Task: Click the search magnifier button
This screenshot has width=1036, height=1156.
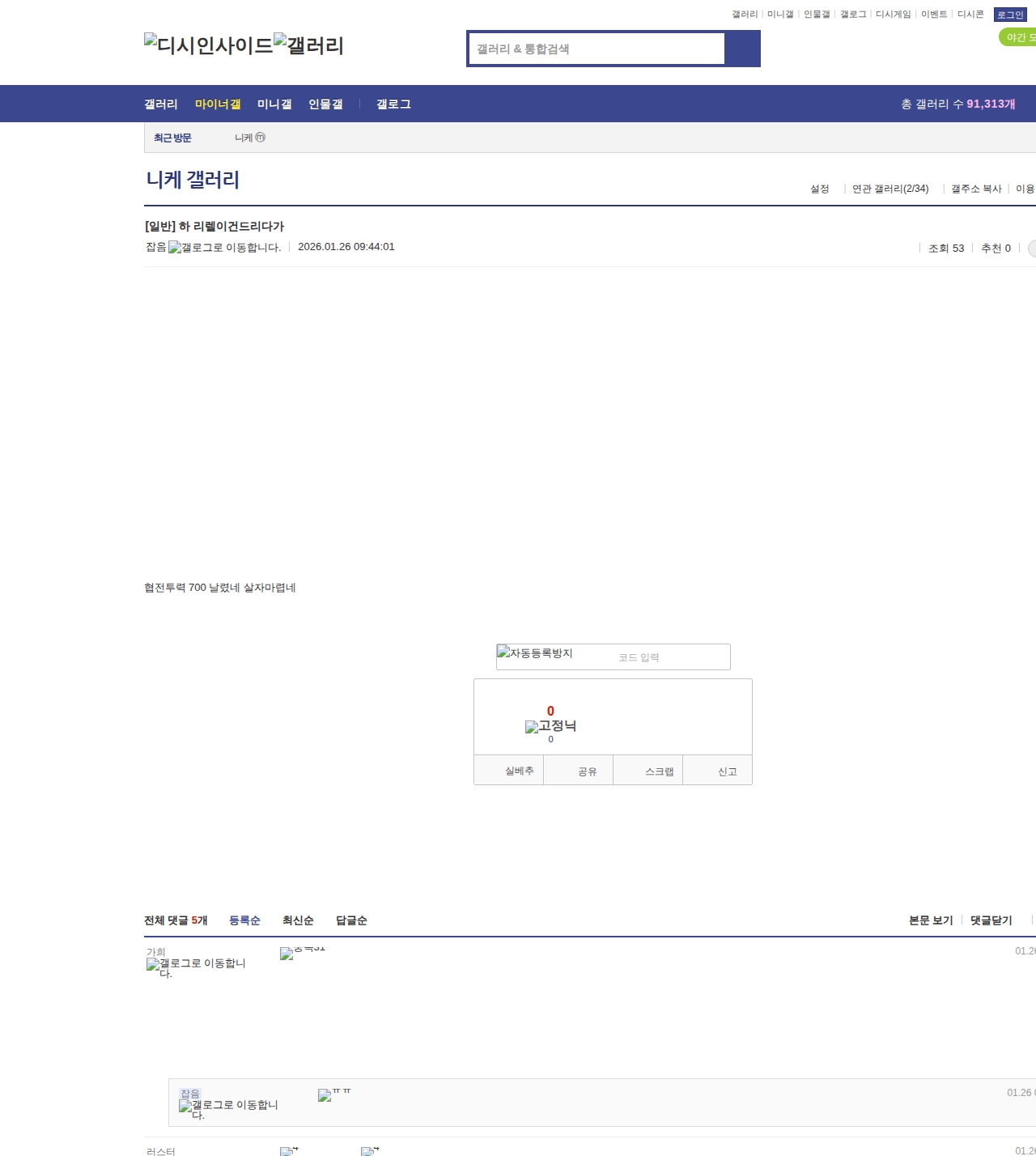Action: point(743,49)
